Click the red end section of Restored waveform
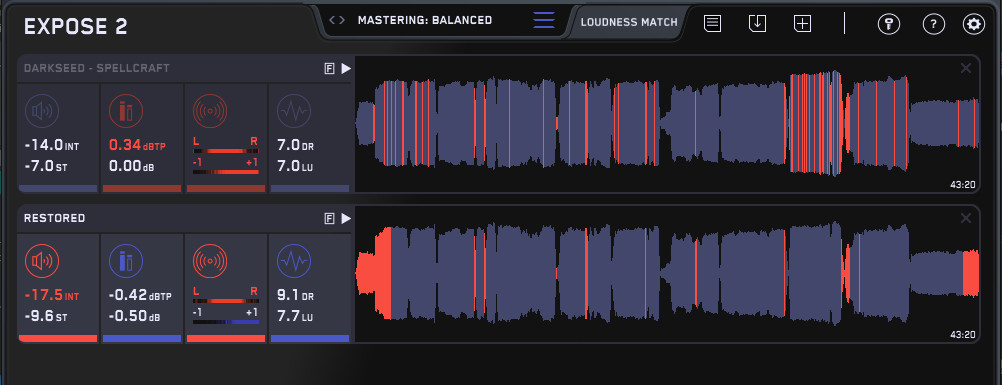The image size is (1002, 385). tap(971, 274)
